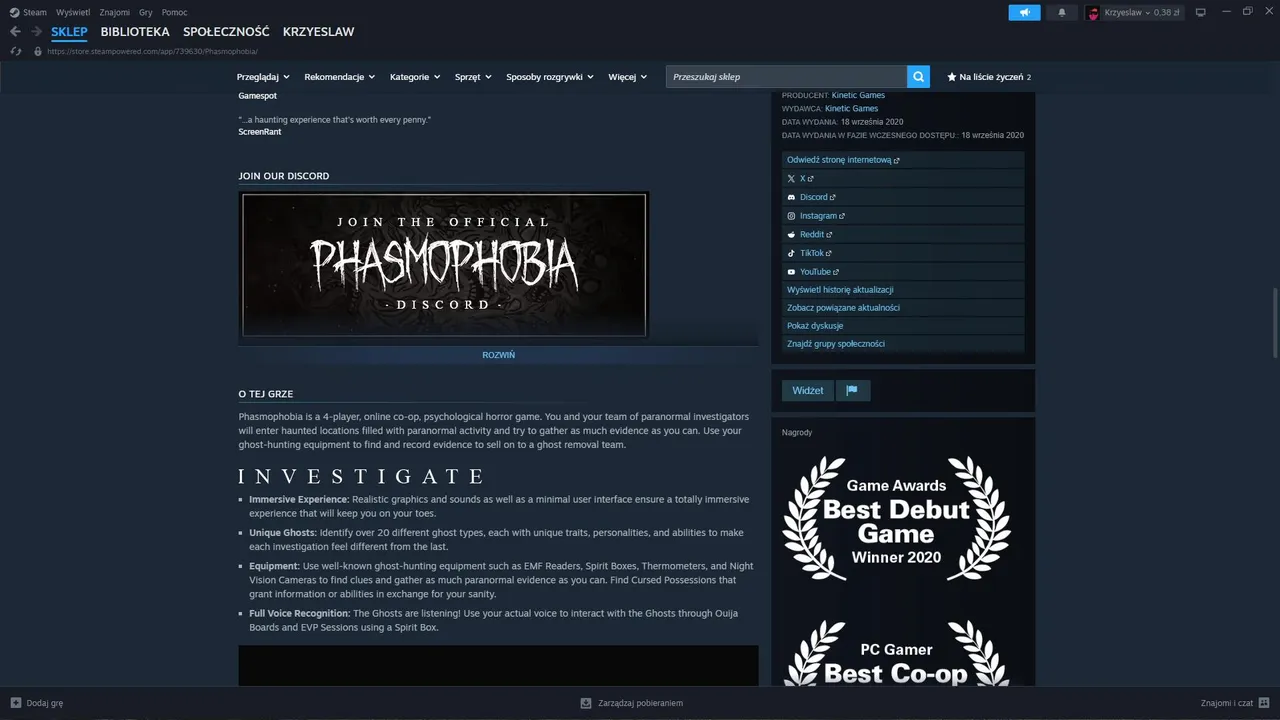
Task: Switch to the BIBLIOTEKA tab
Action: pyautogui.click(x=135, y=32)
